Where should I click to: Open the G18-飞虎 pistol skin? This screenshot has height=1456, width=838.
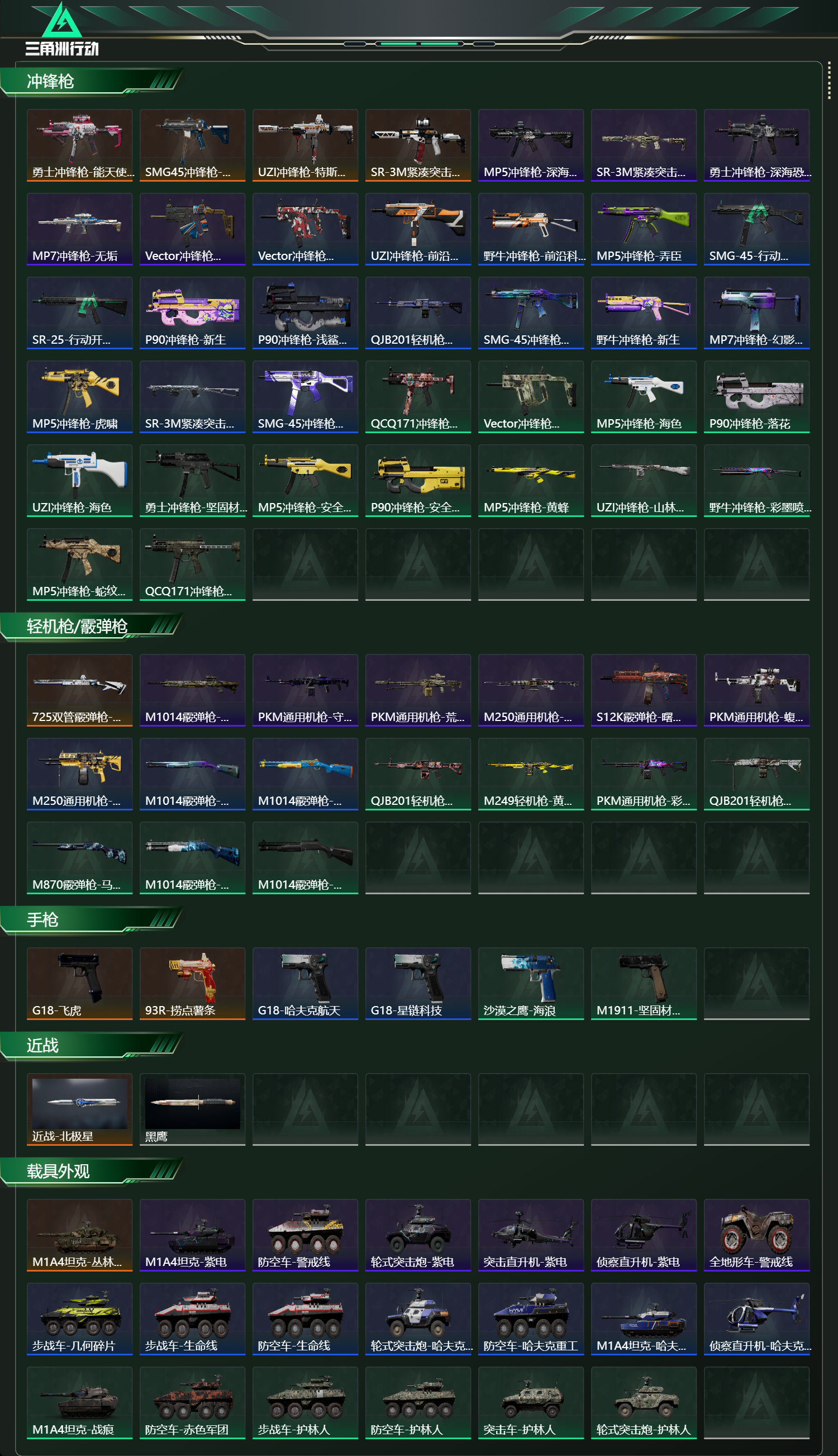[x=79, y=983]
